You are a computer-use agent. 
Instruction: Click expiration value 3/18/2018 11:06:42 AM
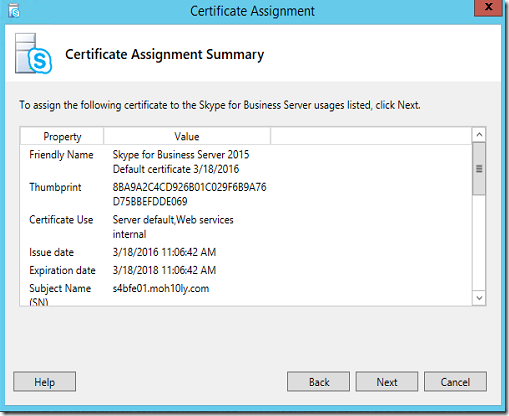[x=164, y=270]
